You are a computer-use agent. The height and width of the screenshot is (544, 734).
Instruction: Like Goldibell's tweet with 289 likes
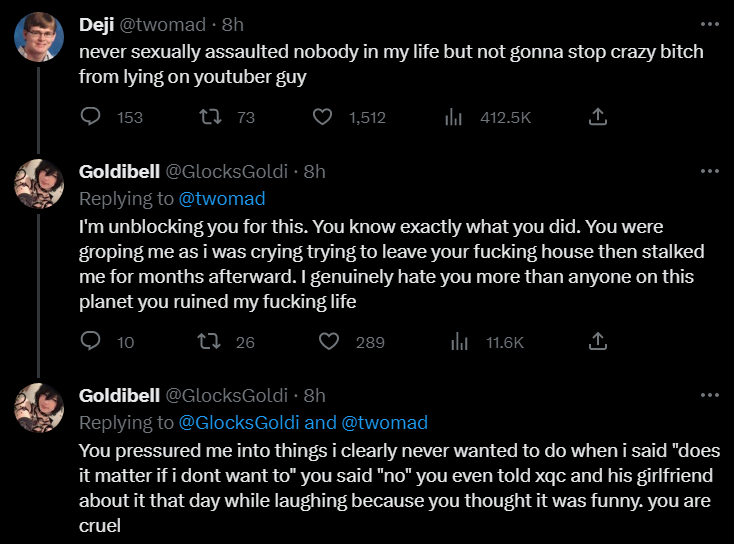330,342
